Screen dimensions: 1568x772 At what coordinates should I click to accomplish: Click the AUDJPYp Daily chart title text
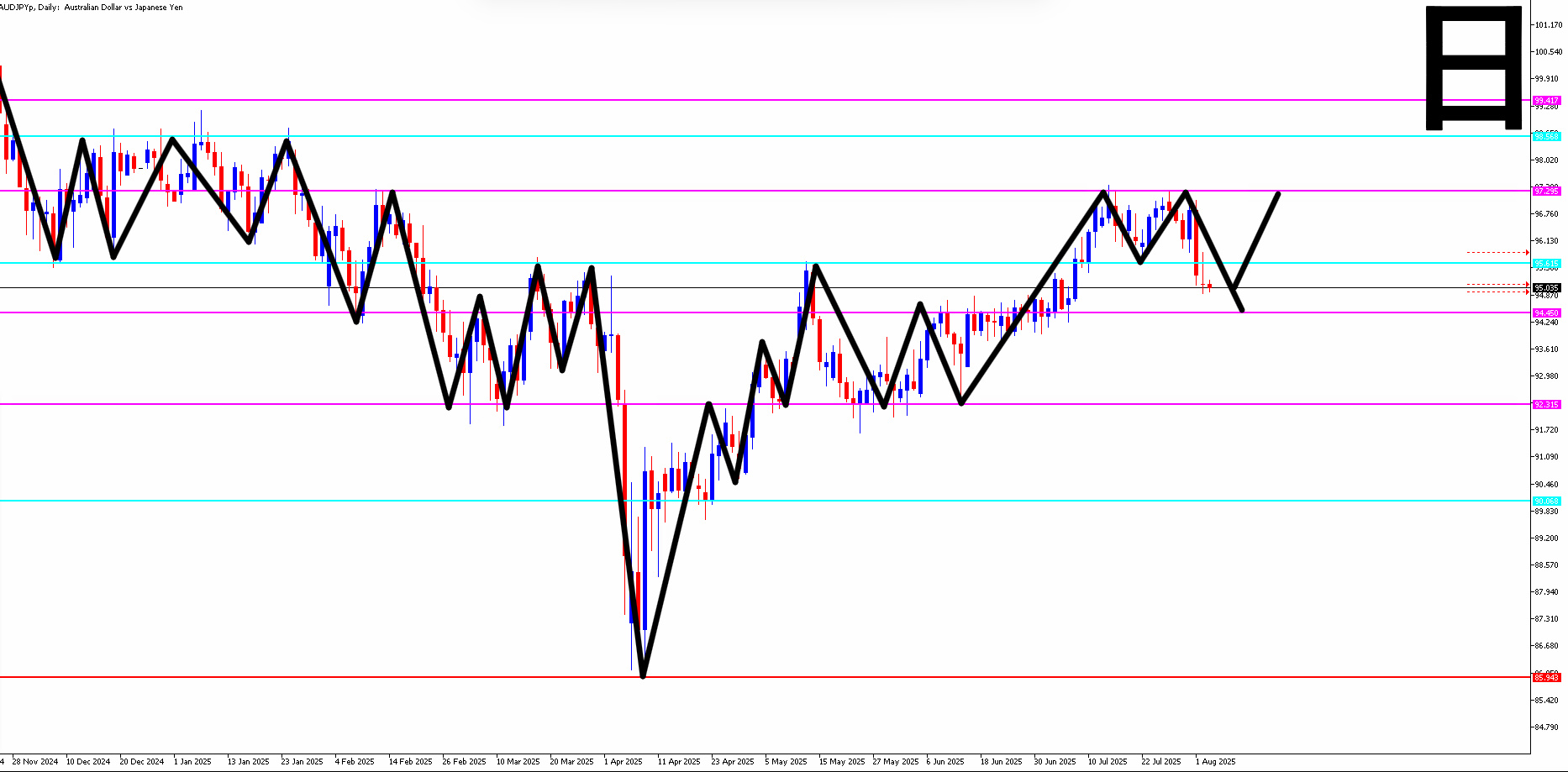pos(91,8)
